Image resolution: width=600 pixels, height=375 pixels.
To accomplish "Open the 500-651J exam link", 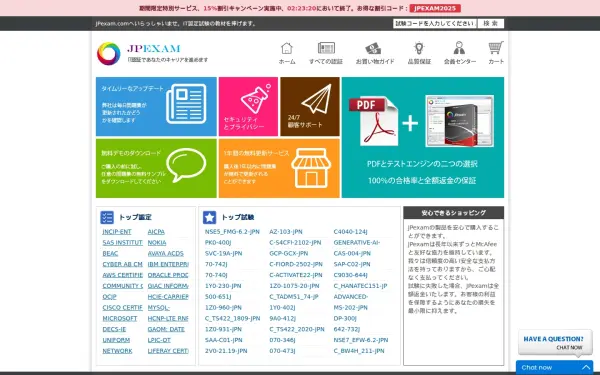I will click(218, 297).
